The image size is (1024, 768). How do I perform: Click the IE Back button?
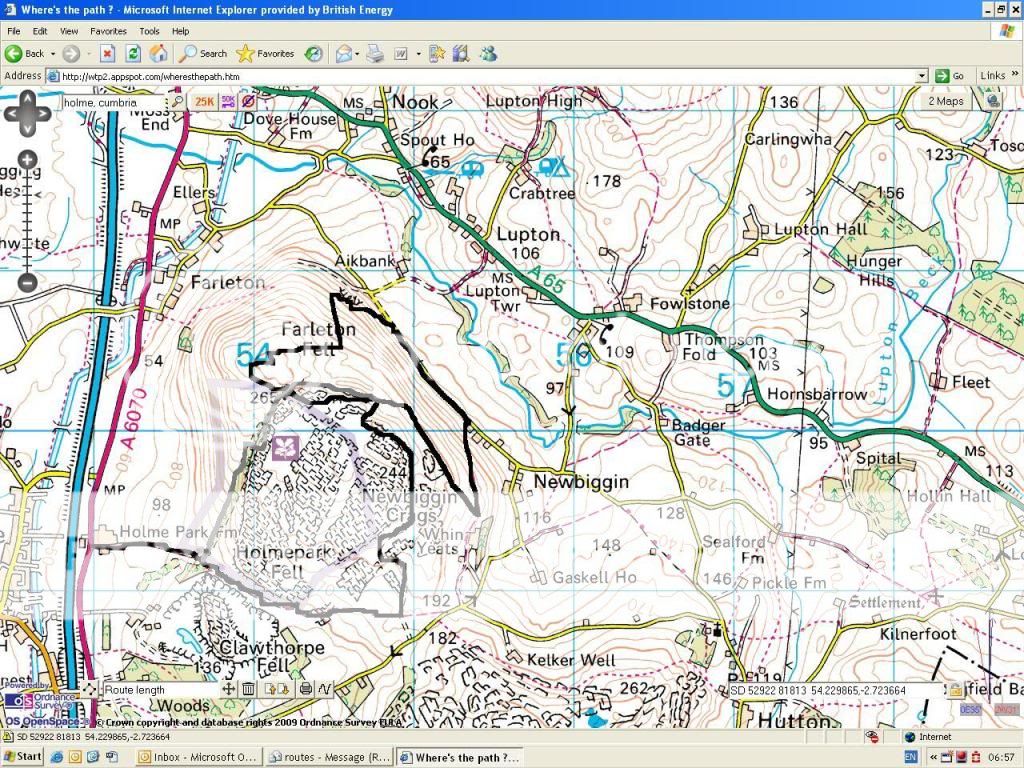(x=24, y=54)
